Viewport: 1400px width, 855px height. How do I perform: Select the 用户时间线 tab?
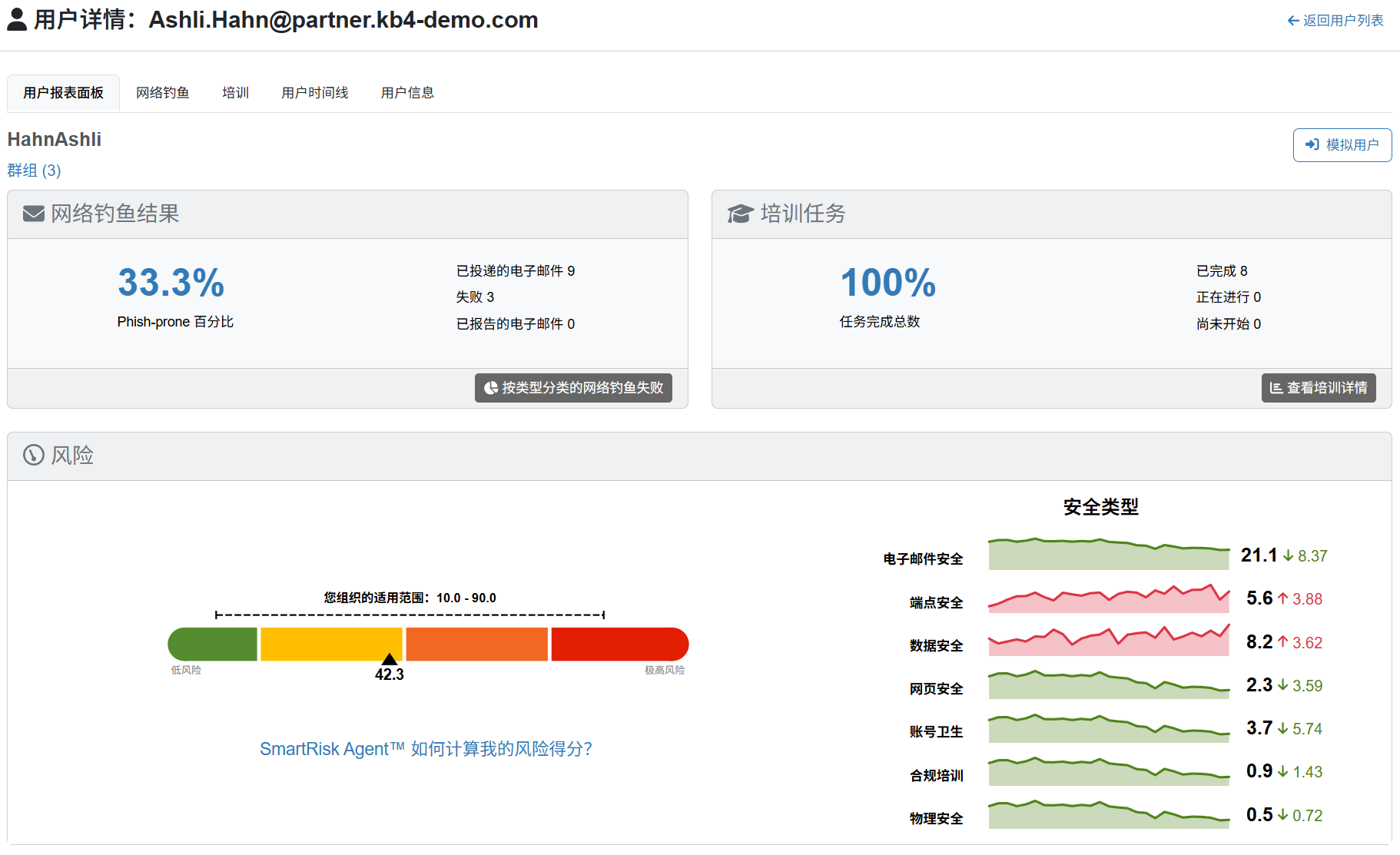click(x=314, y=93)
